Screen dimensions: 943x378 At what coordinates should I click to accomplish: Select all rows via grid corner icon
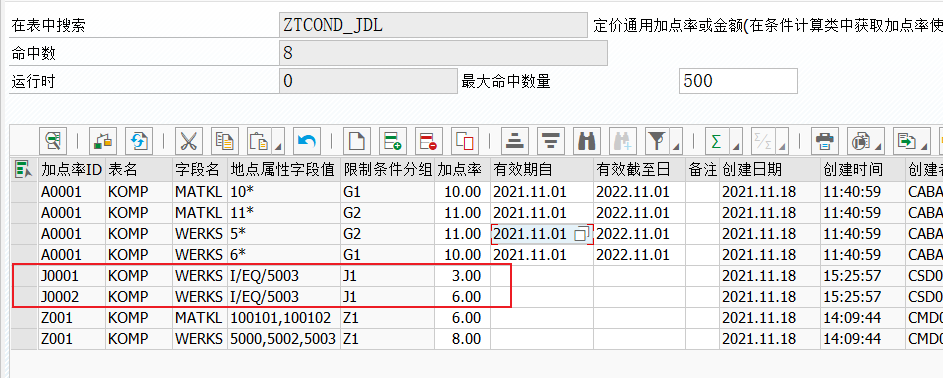24,170
